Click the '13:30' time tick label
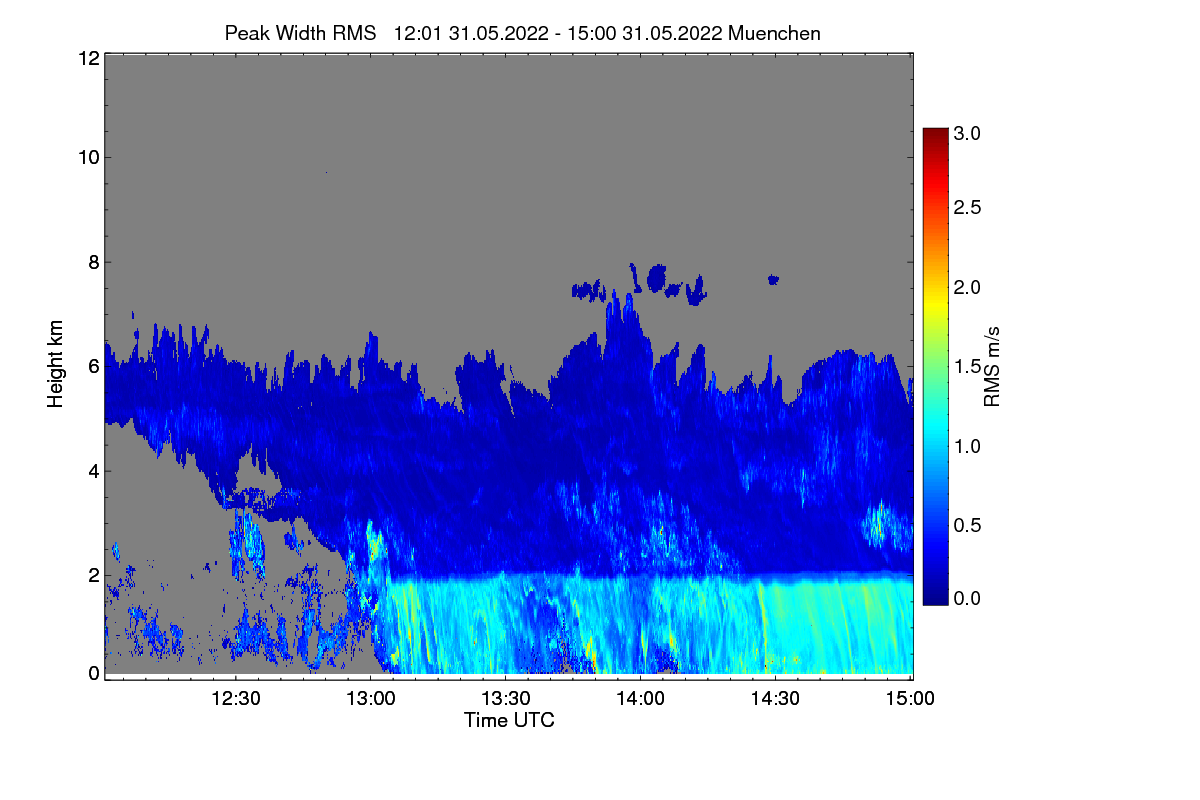1200x800 pixels. tap(506, 699)
